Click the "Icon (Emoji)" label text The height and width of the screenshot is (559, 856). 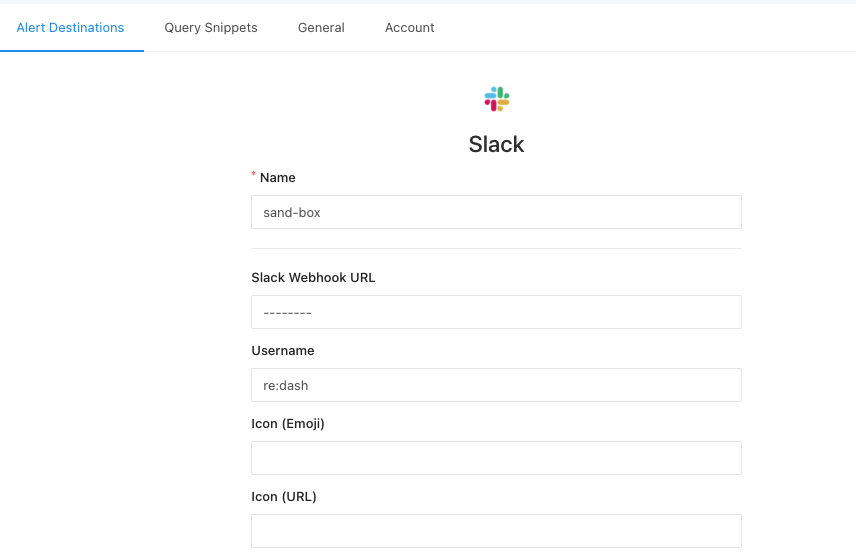[x=288, y=424]
